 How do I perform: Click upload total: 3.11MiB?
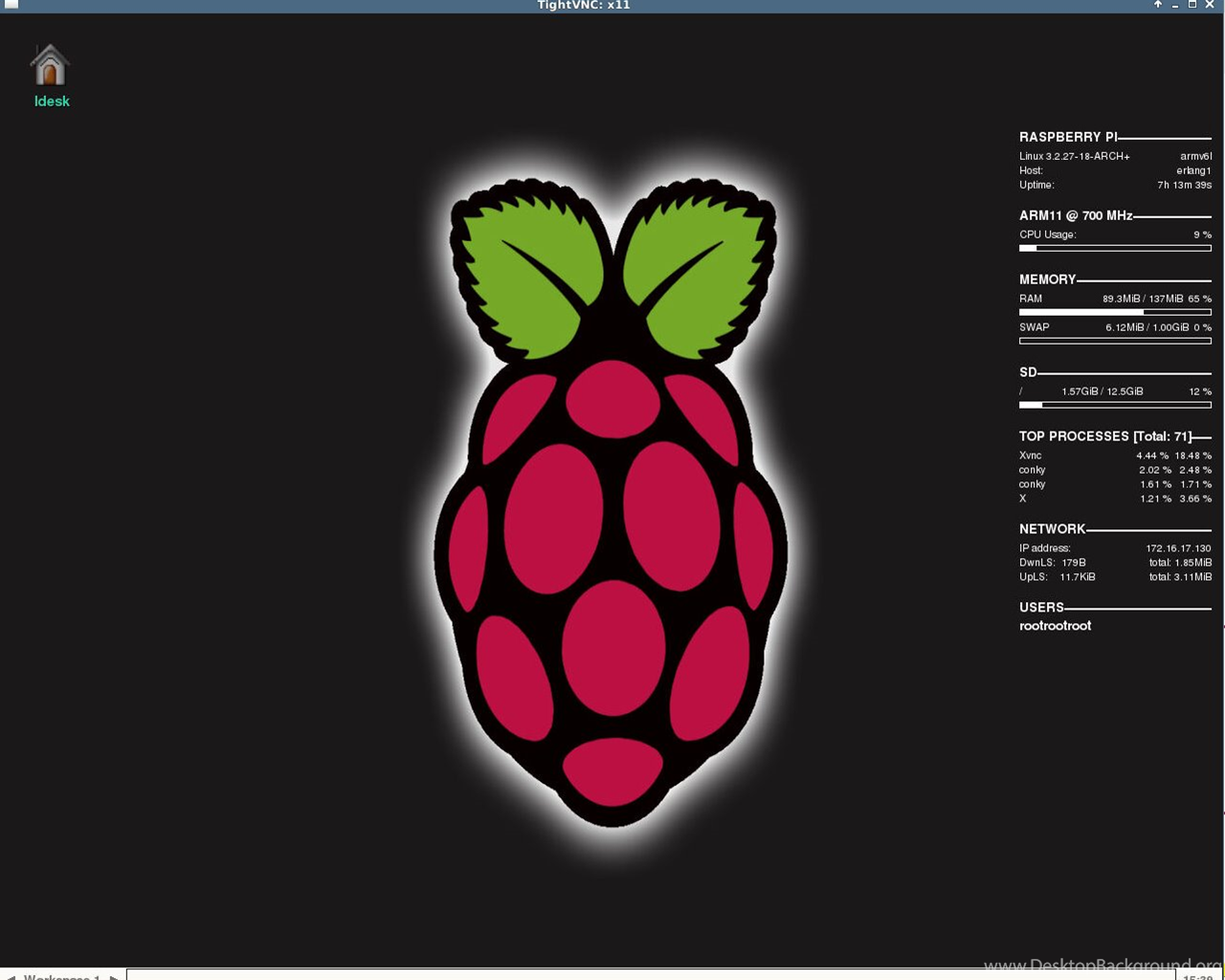1180,577
